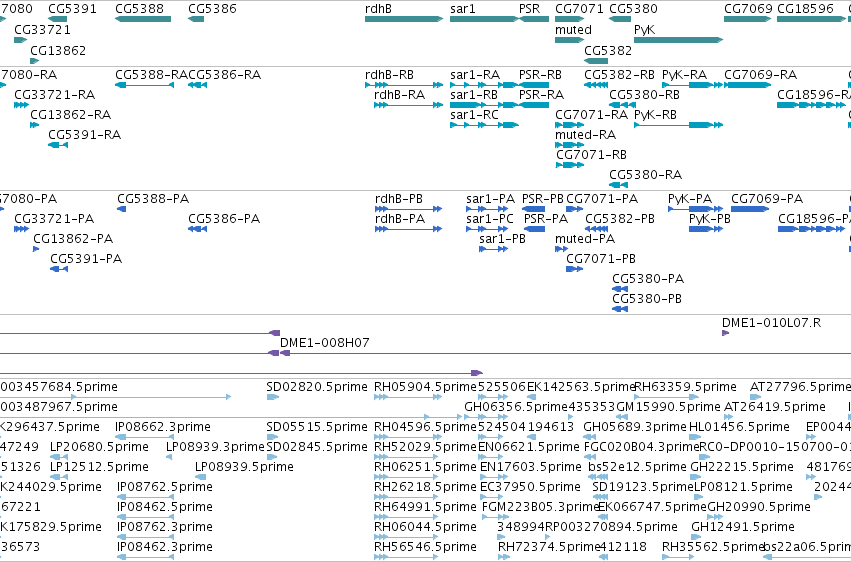Select the LP08939.3prime EST label
The height and width of the screenshot is (562, 851).
[x=215, y=447]
